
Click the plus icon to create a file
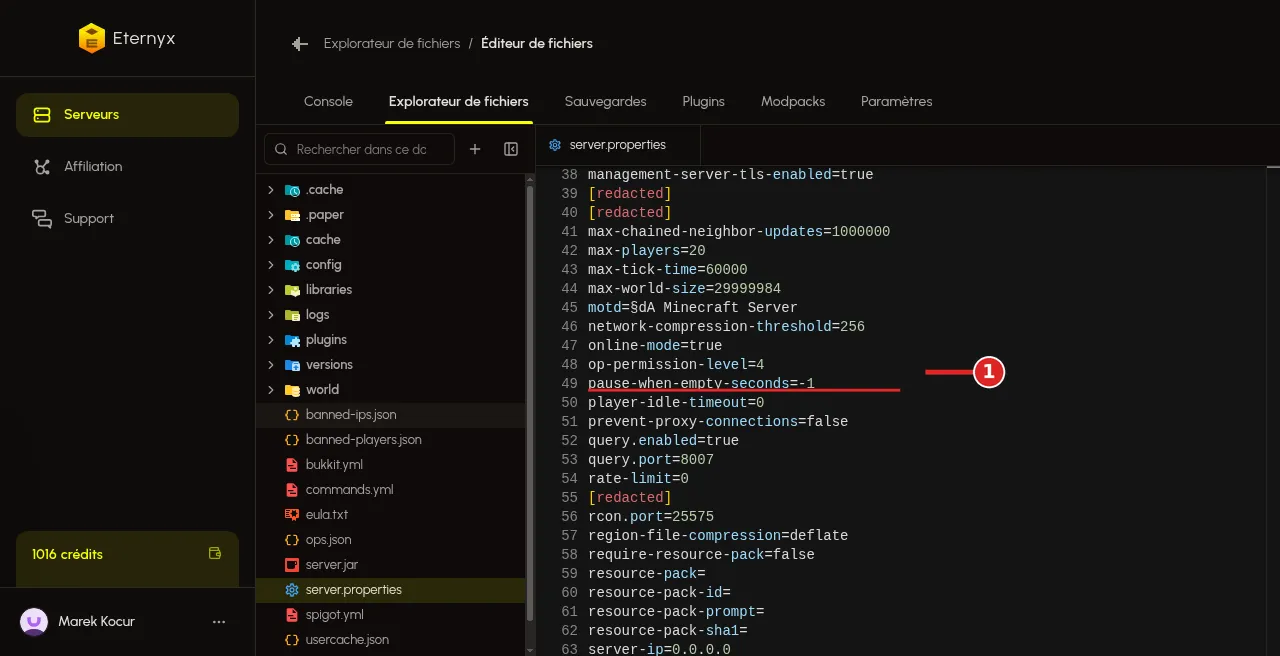(x=475, y=149)
